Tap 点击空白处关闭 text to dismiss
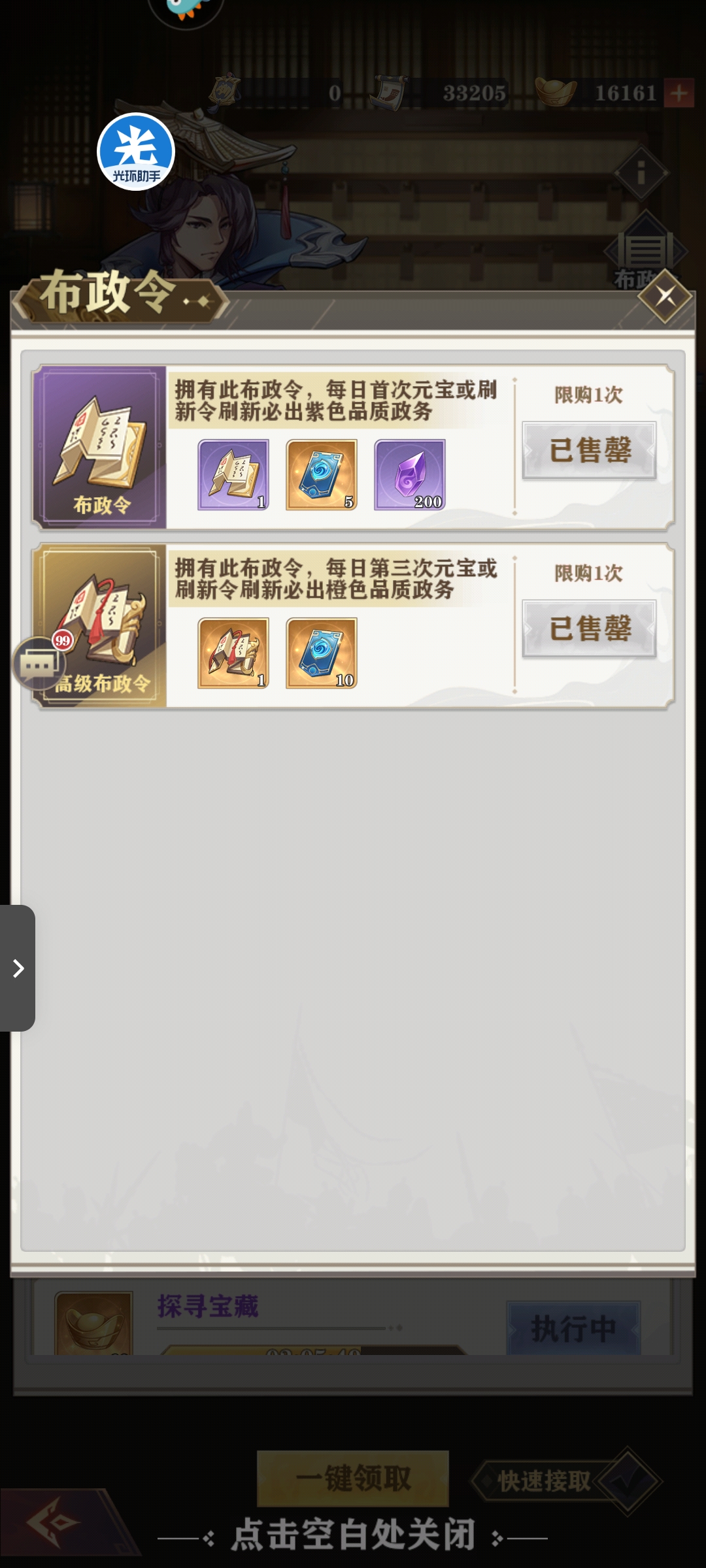The width and height of the screenshot is (706, 1568). (x=353, y=1535)
